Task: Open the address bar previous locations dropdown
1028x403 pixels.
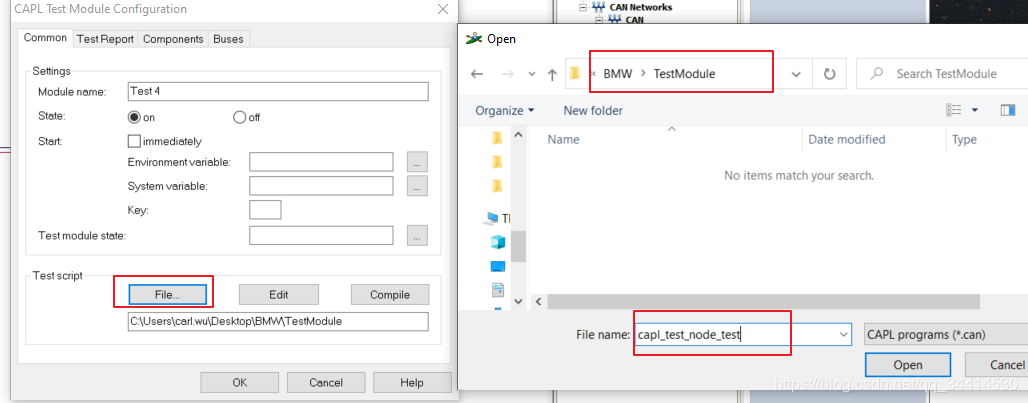Action: click(x=796, y=74)
